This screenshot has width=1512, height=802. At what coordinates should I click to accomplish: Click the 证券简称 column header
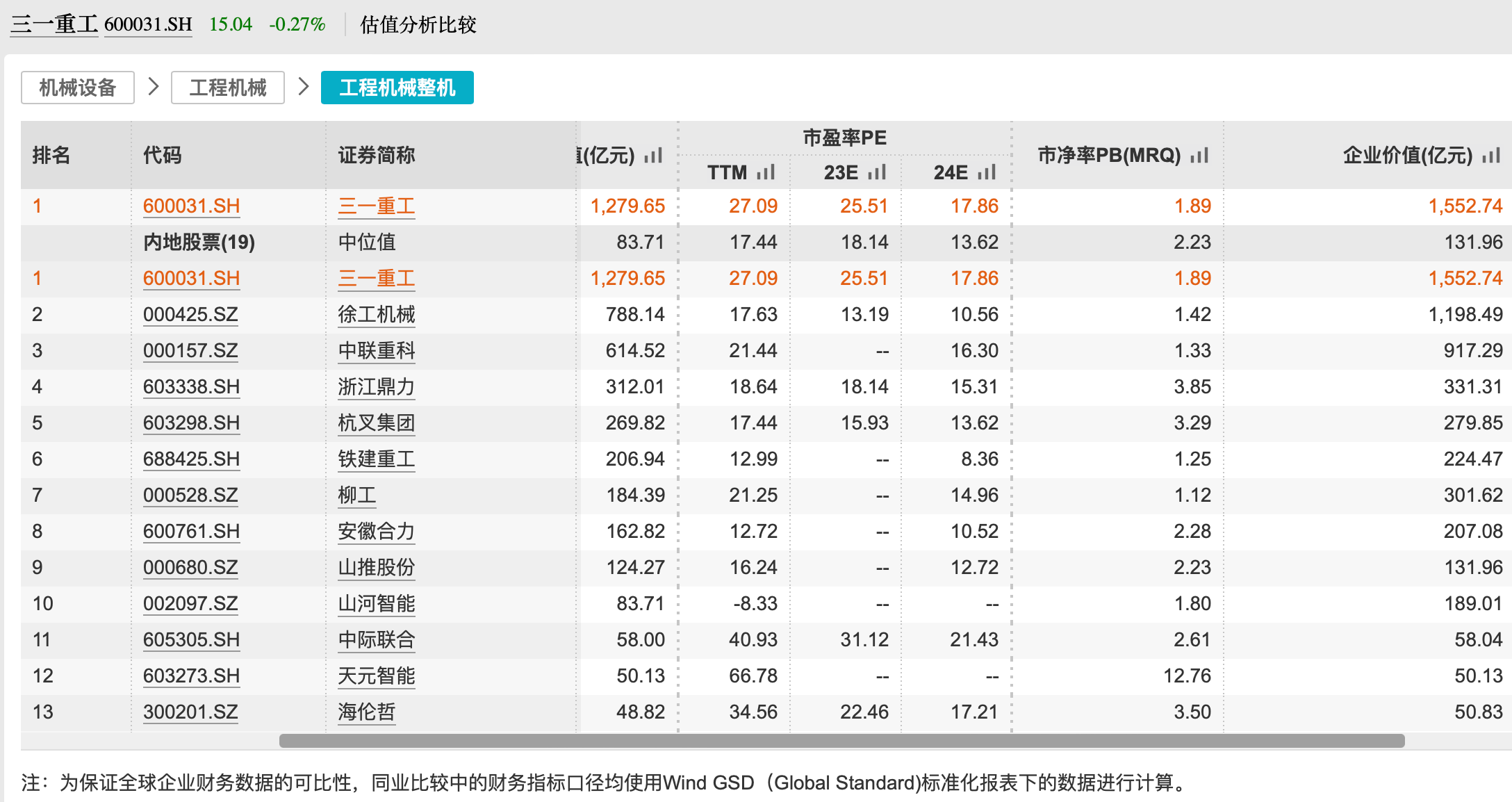tap(377, 155)
